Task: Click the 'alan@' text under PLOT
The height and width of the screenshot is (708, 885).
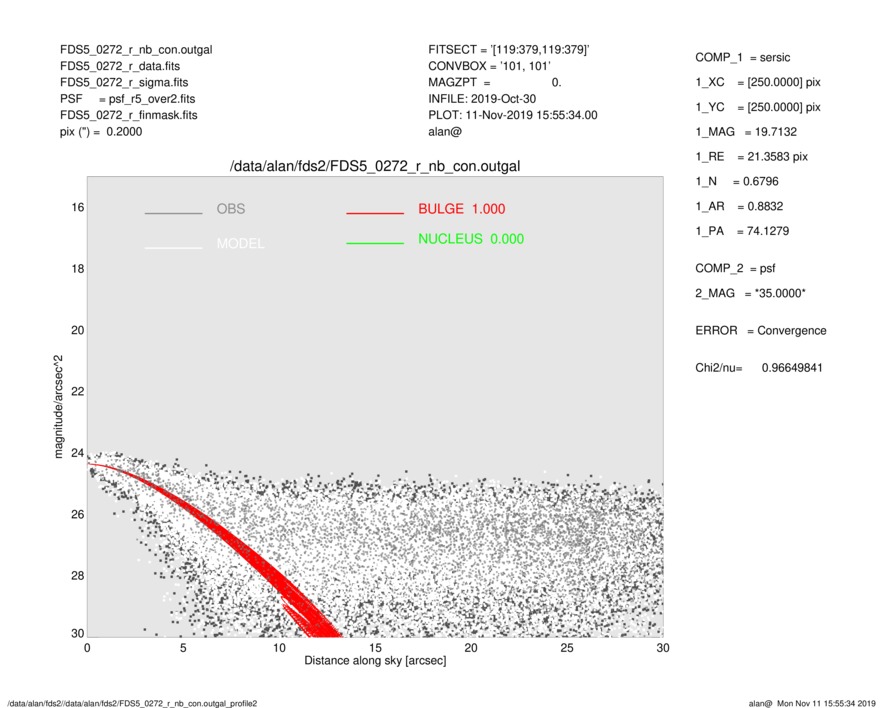Action: [445, 132]
